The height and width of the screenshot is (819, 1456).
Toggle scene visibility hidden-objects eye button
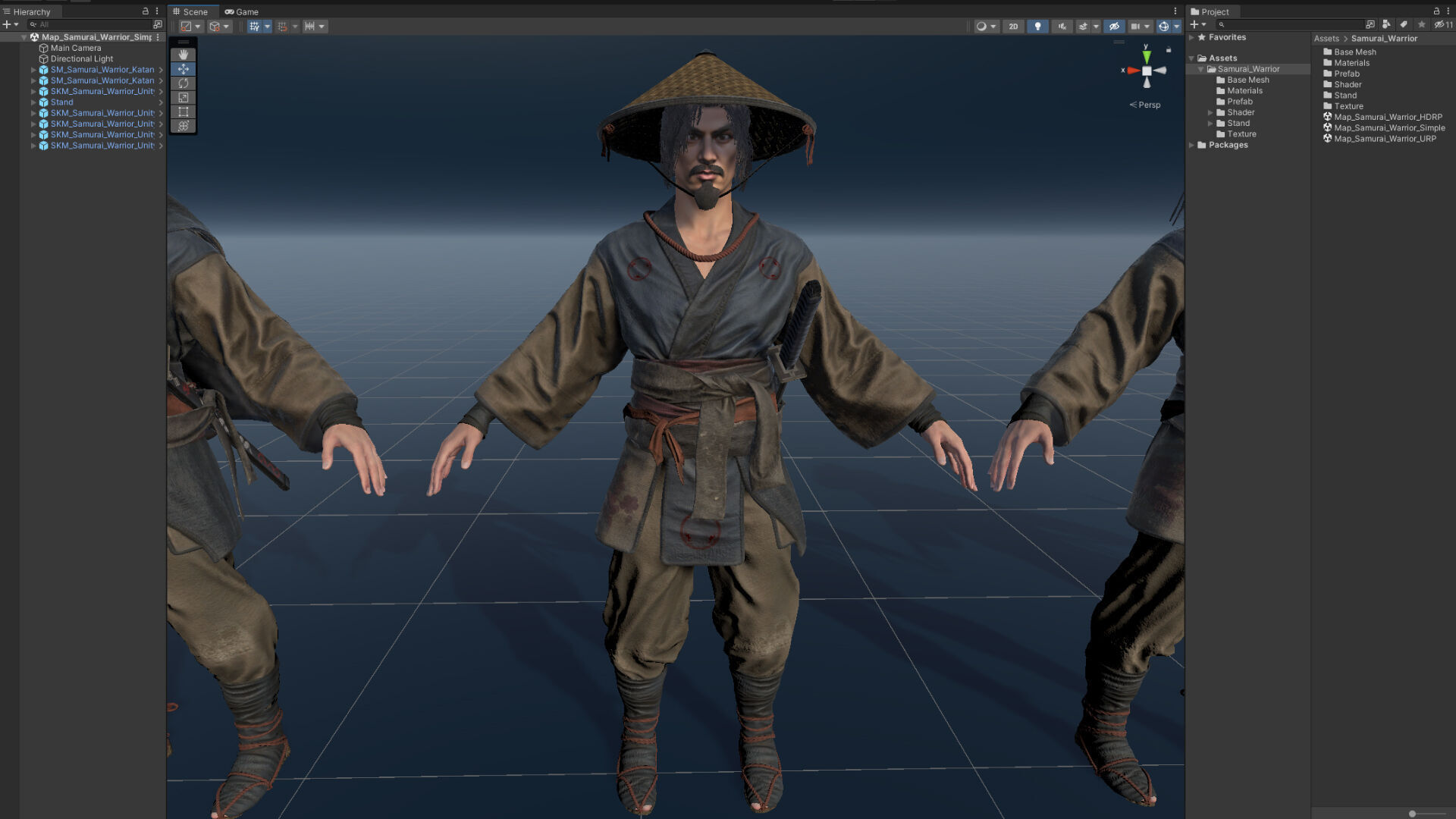1114,27
